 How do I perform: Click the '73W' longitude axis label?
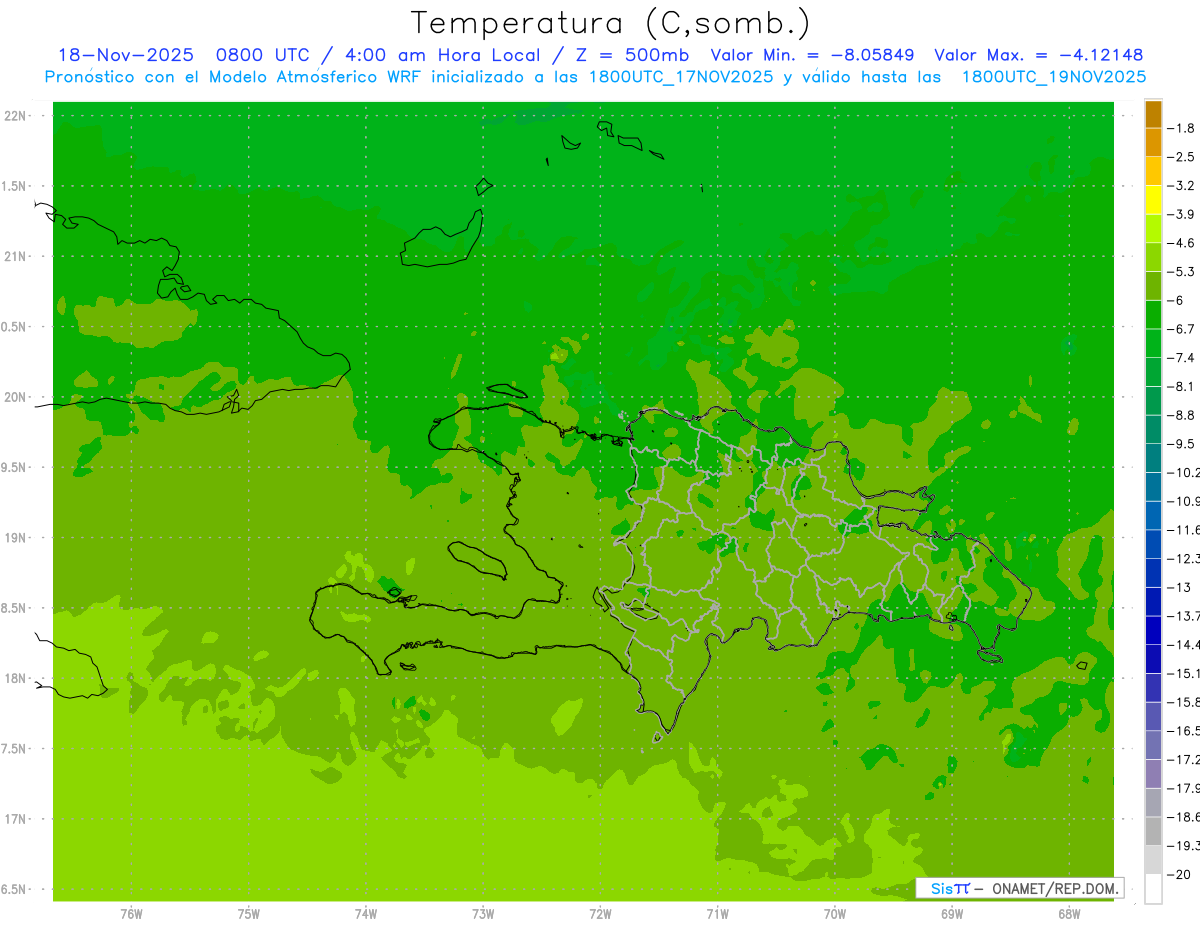coord(483,913)
